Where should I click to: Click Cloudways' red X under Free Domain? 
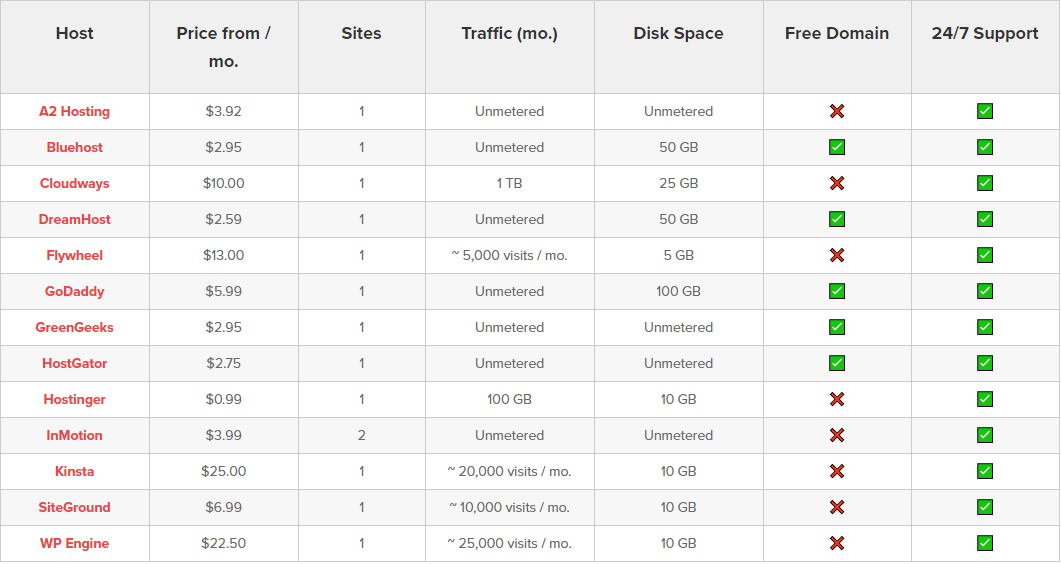tap(837, 183)
